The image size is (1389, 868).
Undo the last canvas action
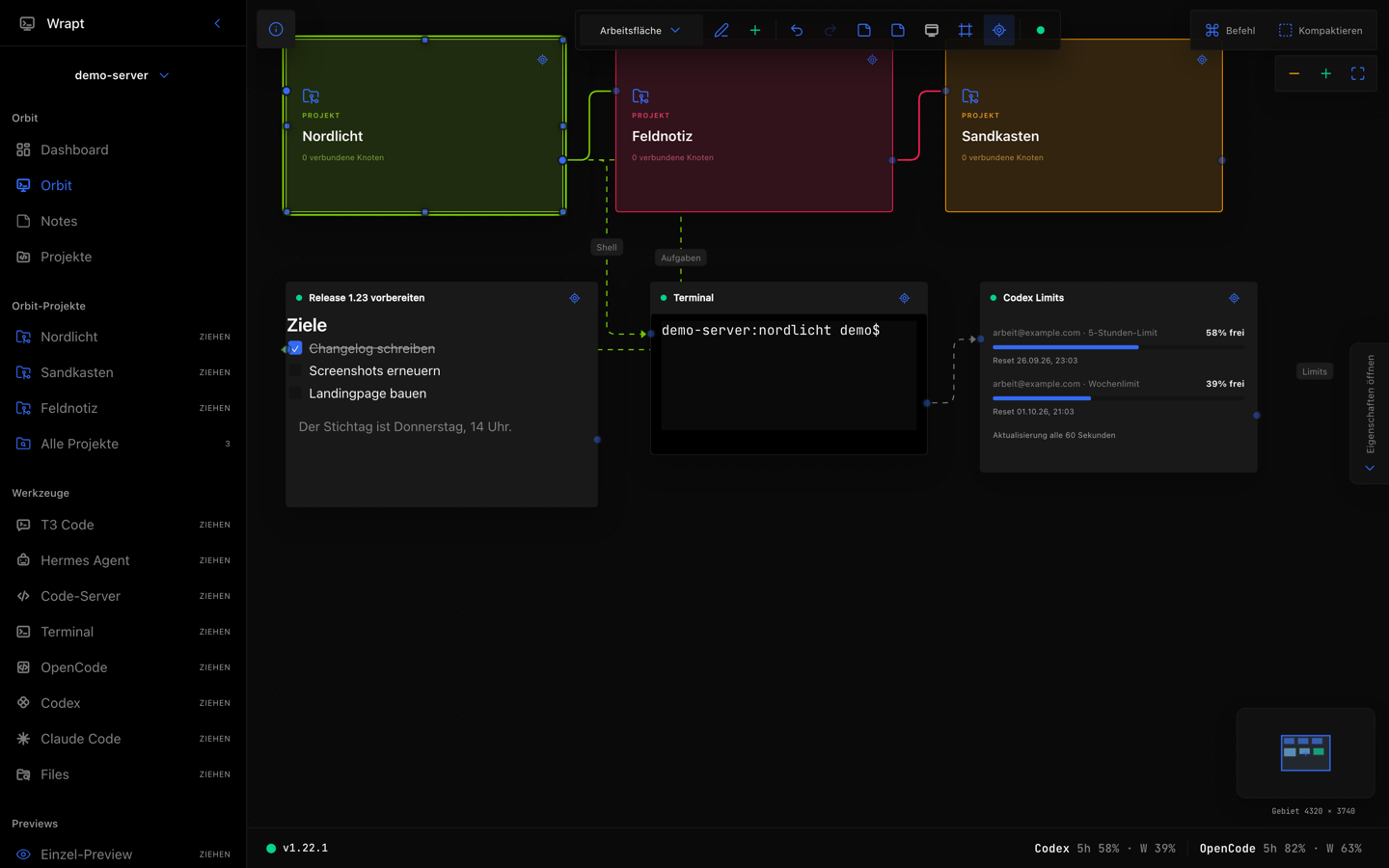point(797,30)
